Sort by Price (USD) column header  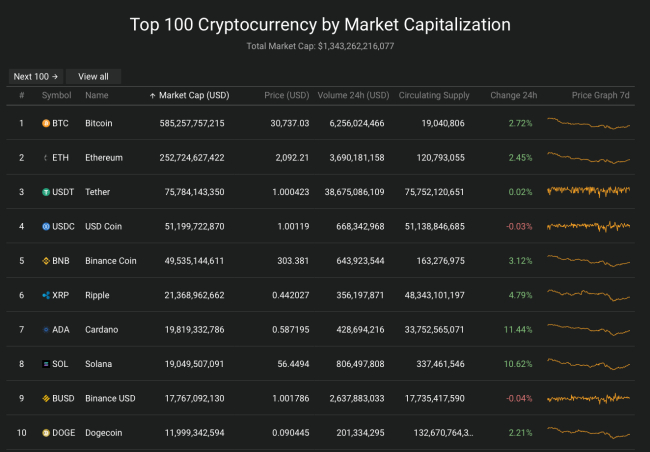pos(285,96)
